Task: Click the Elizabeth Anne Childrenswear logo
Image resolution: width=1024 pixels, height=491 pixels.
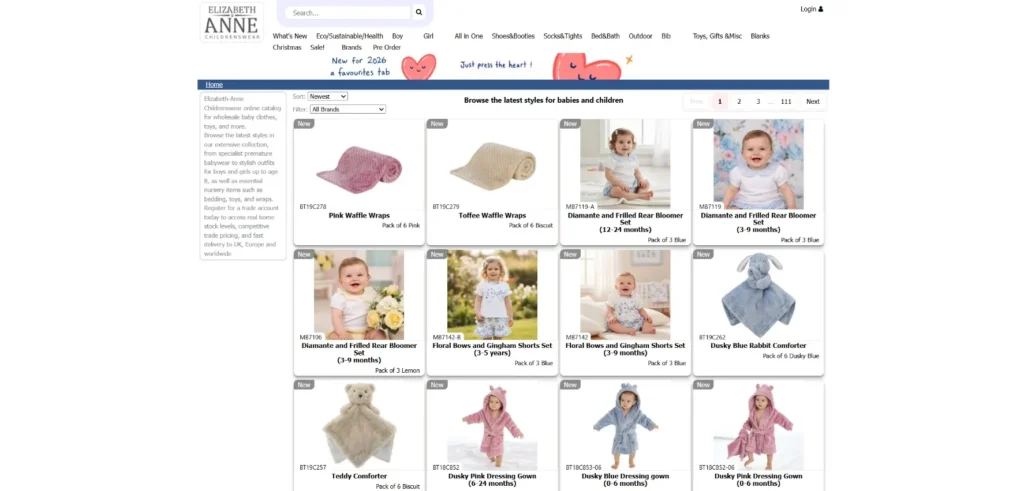Action: coord(231,22)
